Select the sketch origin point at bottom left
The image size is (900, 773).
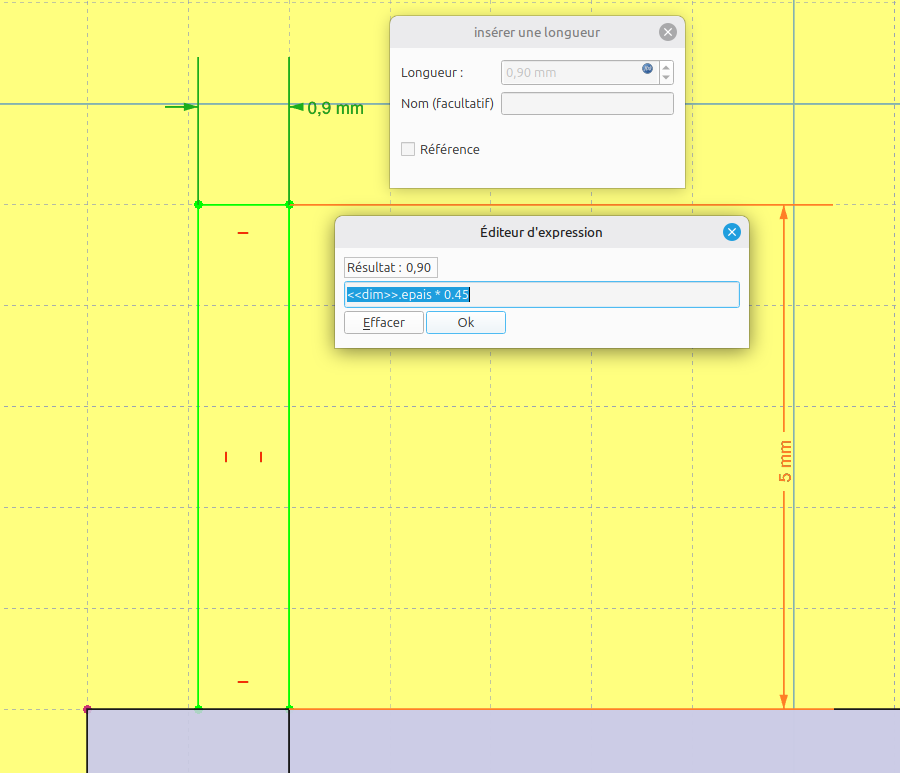pyautogui.click(x=87, y=709)
